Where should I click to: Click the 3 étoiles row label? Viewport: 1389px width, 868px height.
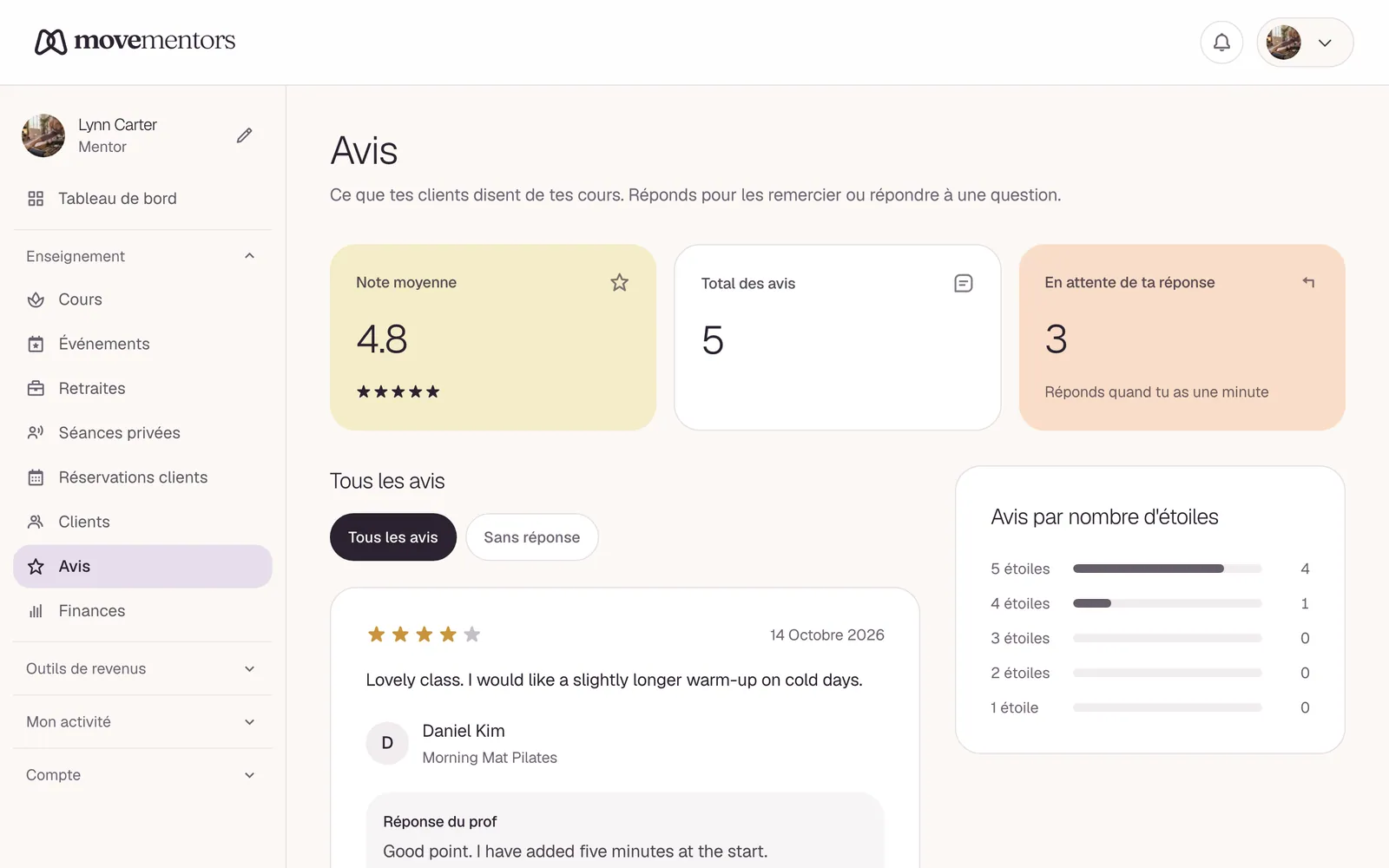(x=1020, y=638)
